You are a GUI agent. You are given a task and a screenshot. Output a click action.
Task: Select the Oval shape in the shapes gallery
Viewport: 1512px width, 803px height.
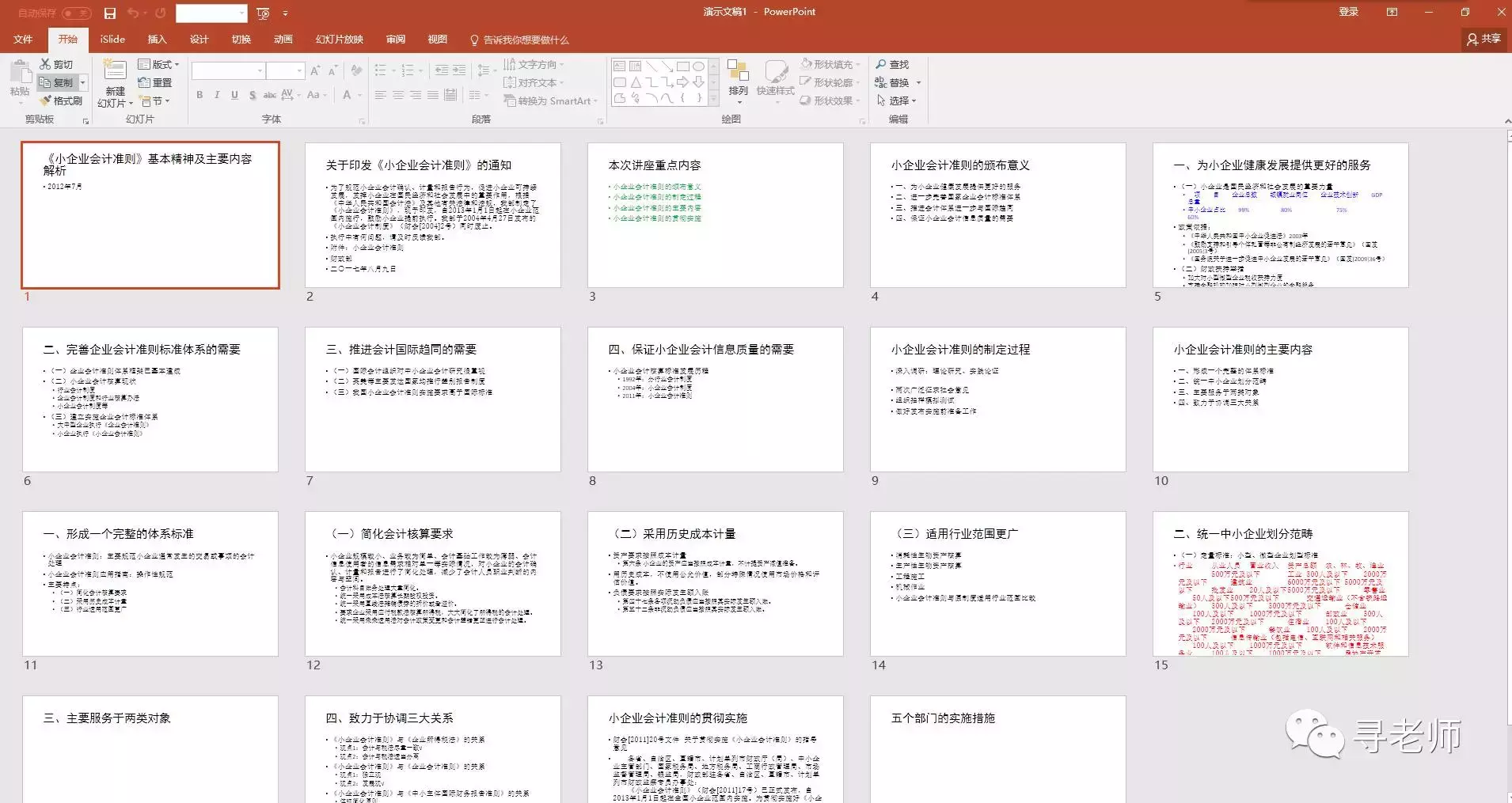click(698, 66)
